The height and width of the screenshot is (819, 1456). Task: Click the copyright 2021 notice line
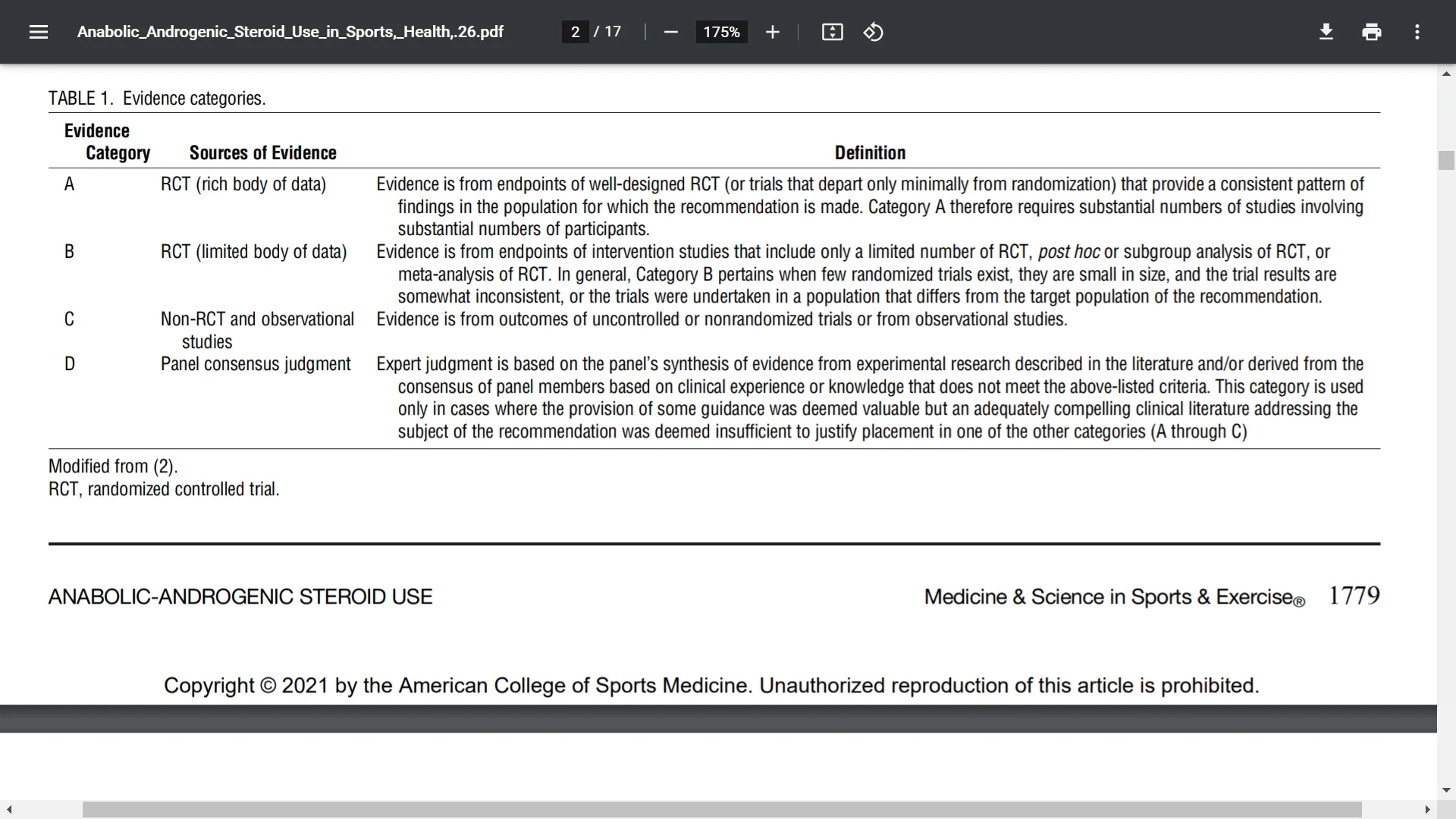pos(711,686)
